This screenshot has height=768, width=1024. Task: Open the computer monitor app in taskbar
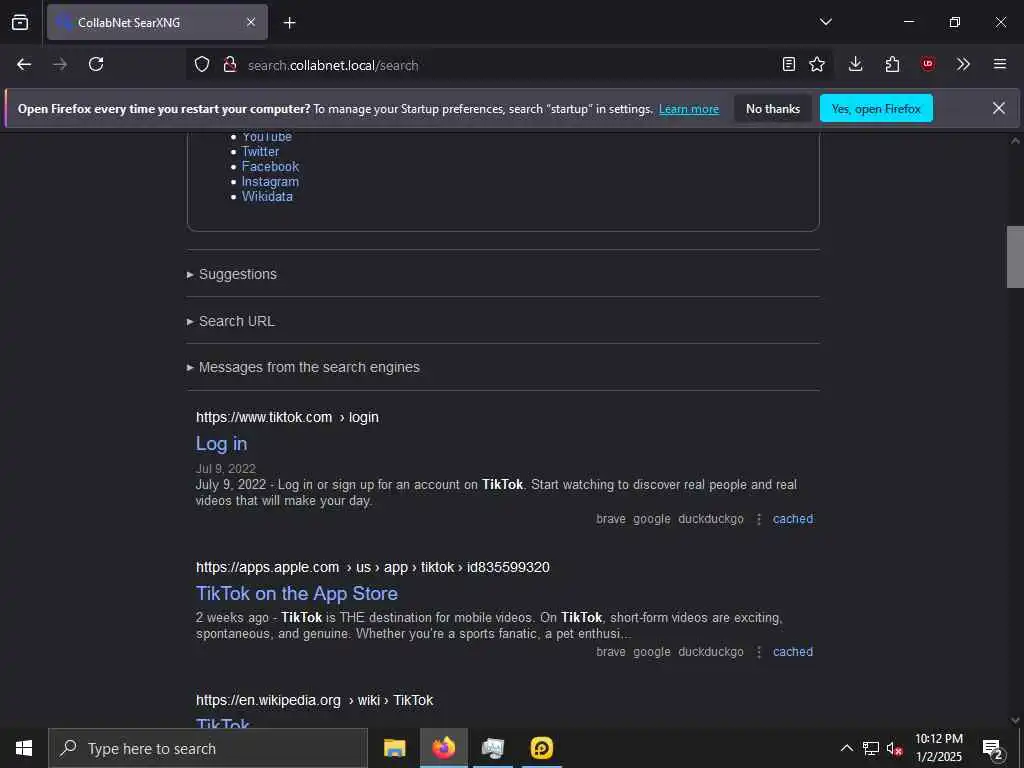tap(492, 748)
